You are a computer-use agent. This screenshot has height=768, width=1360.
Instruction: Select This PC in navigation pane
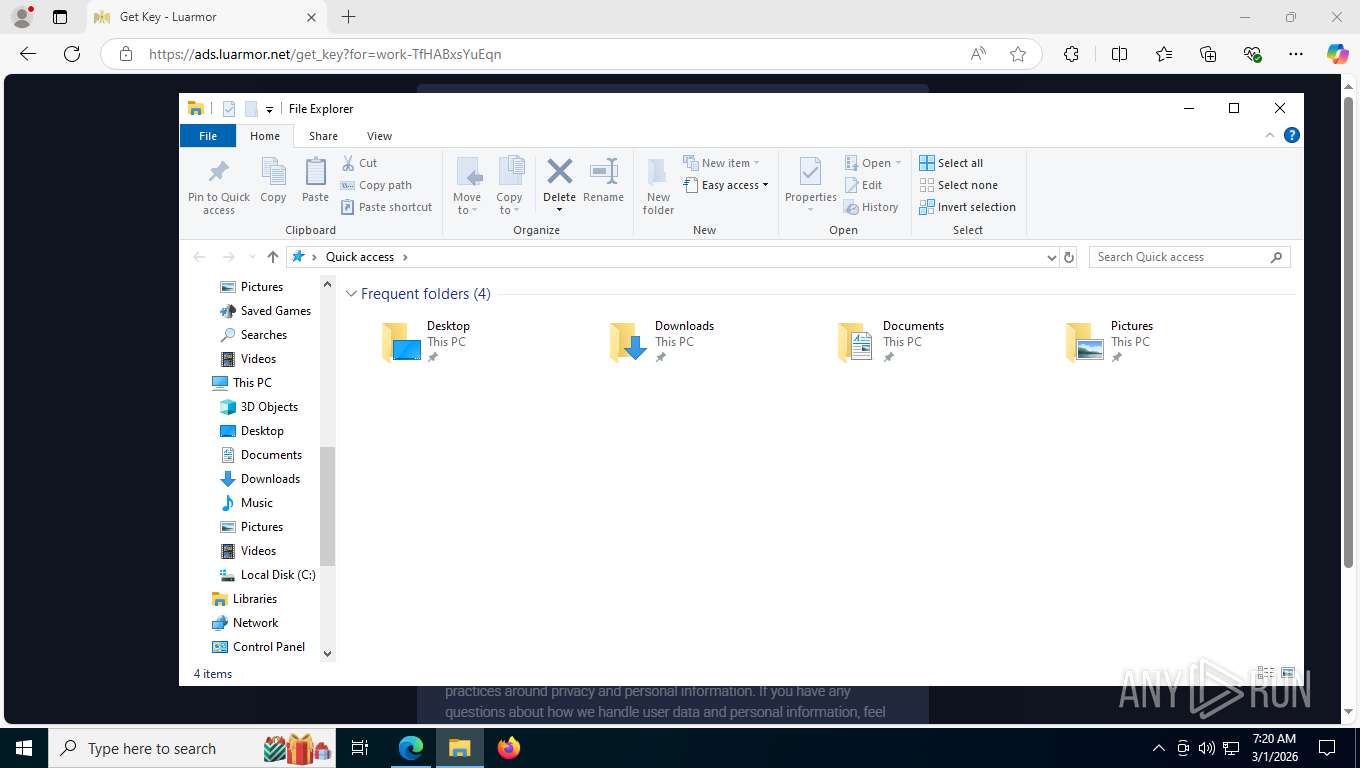tap(241, 383)
